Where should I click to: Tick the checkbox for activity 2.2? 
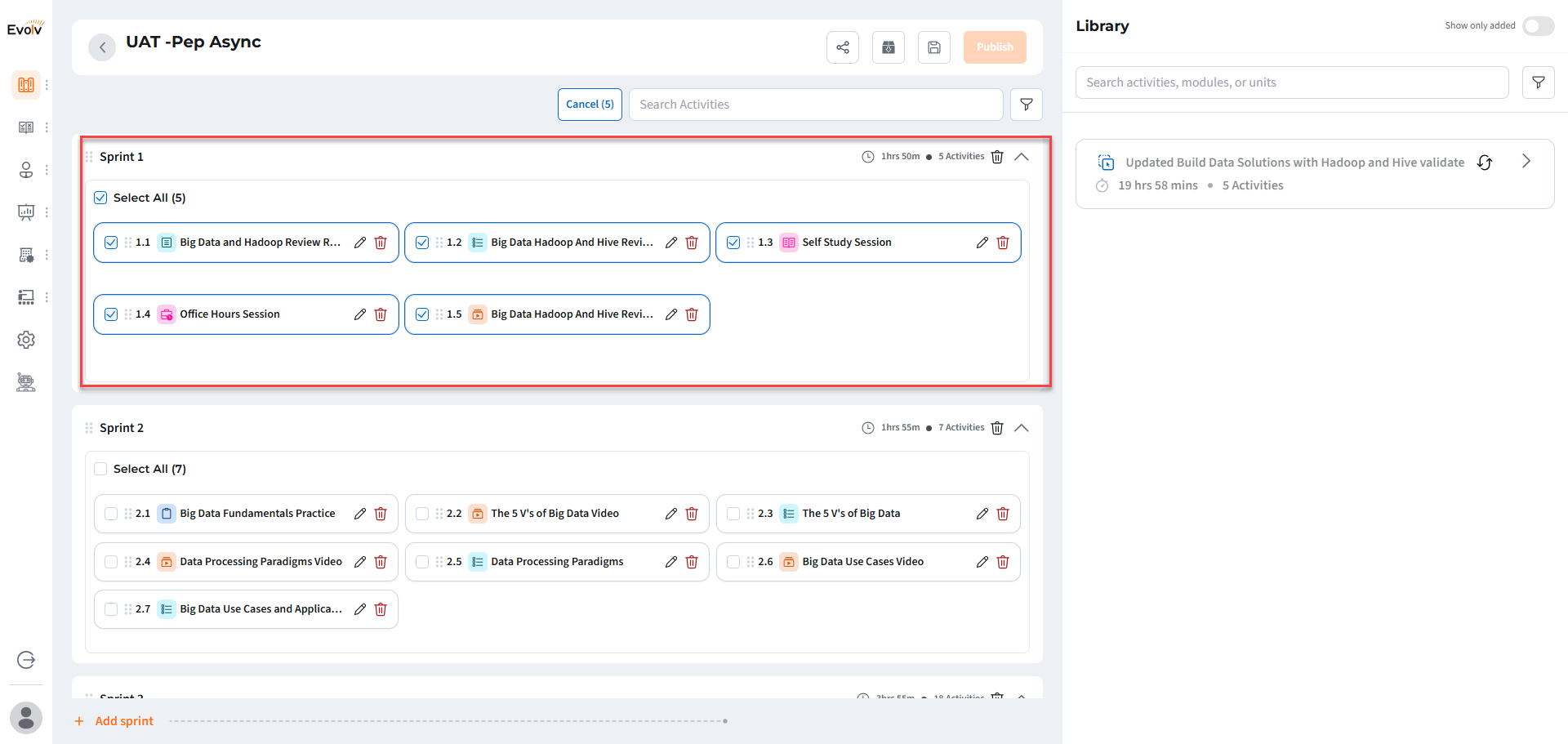coord(422,514)
